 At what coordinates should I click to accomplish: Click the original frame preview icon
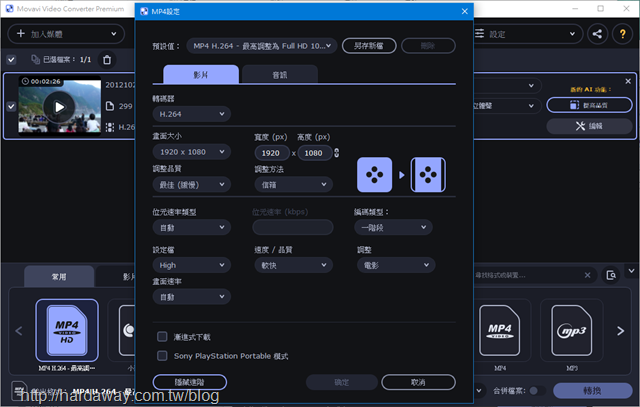(x=374, y=175)
